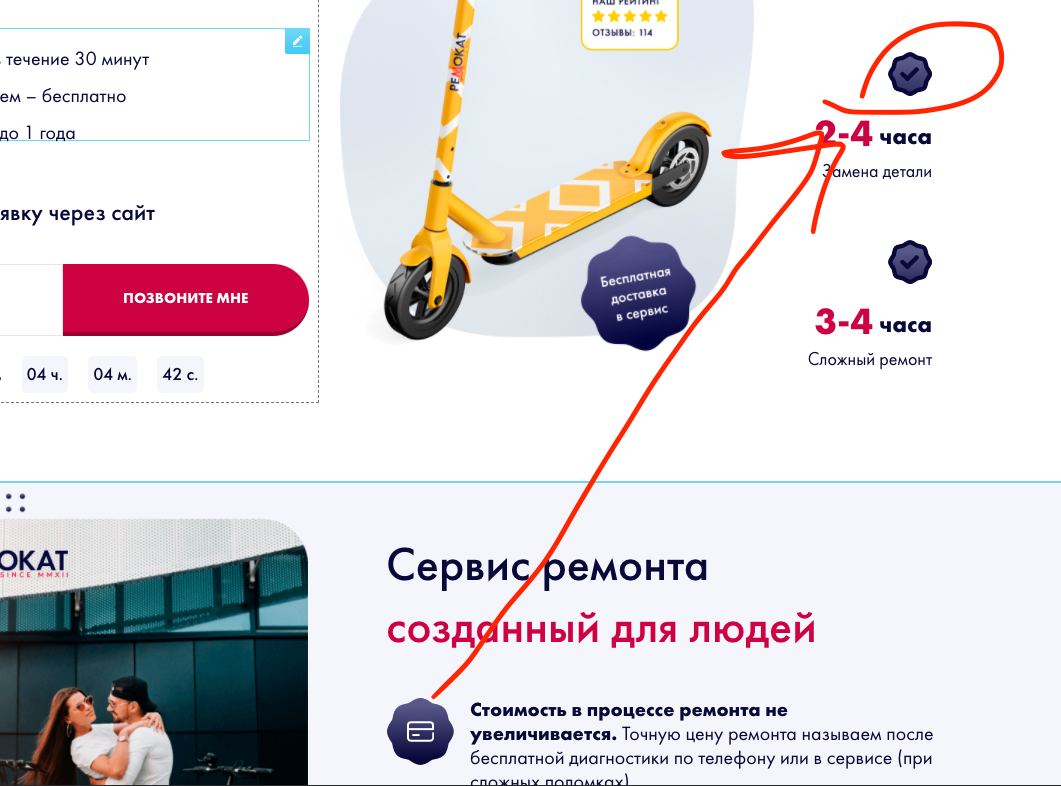Click the 04 ч. countdown box
This screenshot has height=786, width=1061.
pos(45,374)
